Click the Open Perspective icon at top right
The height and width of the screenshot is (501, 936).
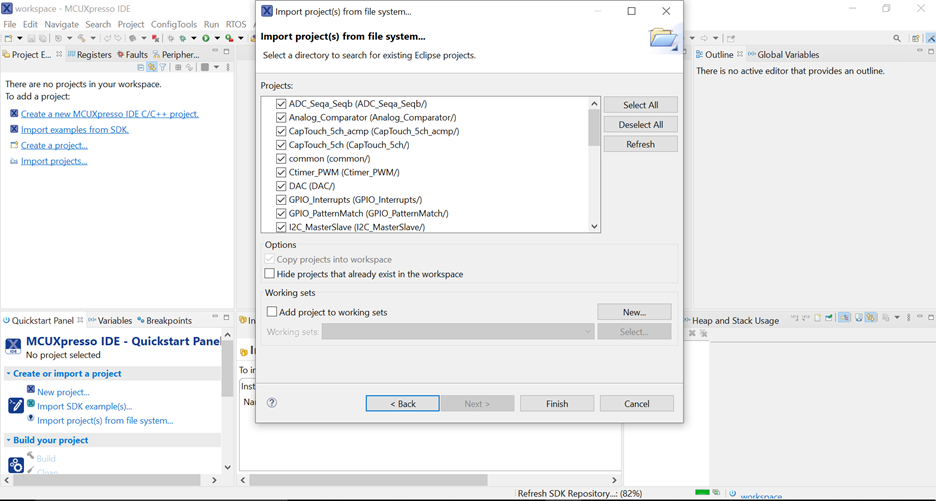tap(915, 38)
